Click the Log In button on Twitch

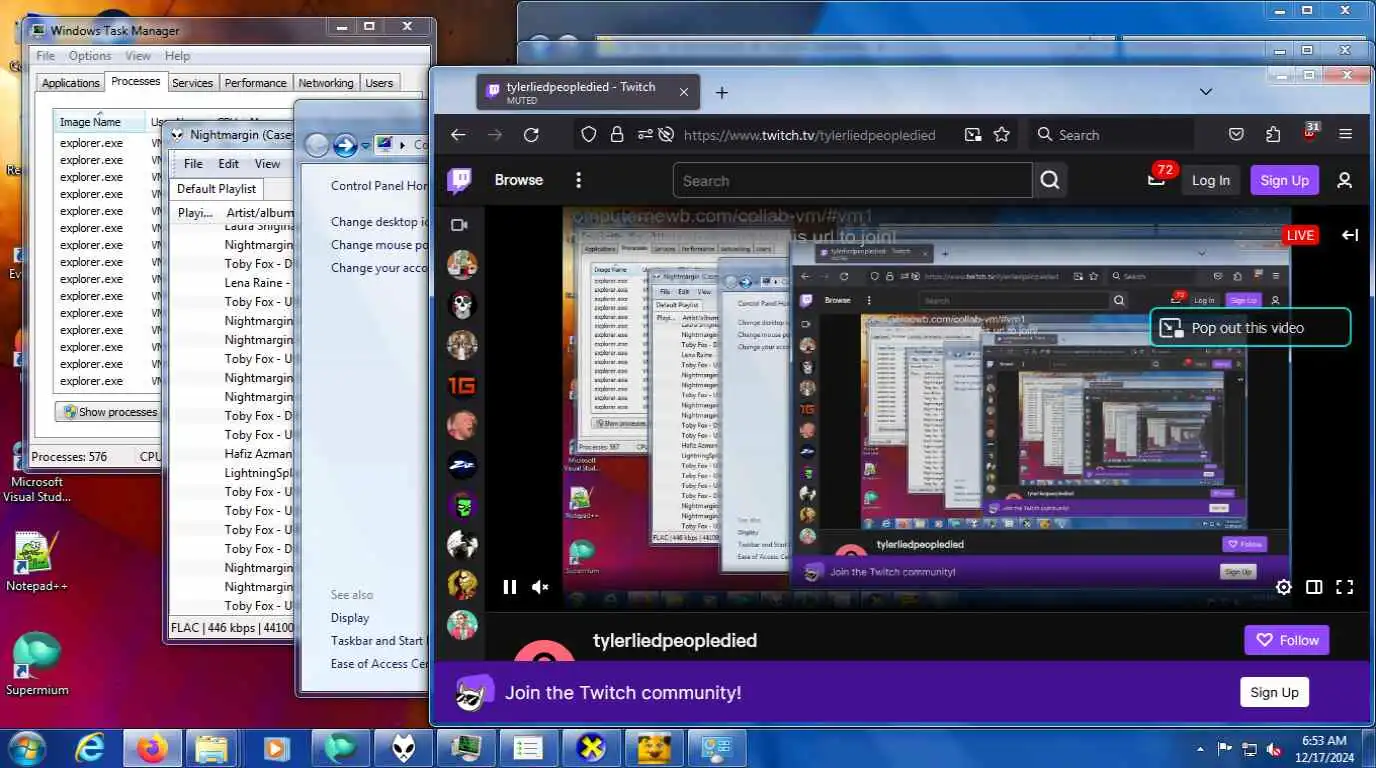point(1211,180)
